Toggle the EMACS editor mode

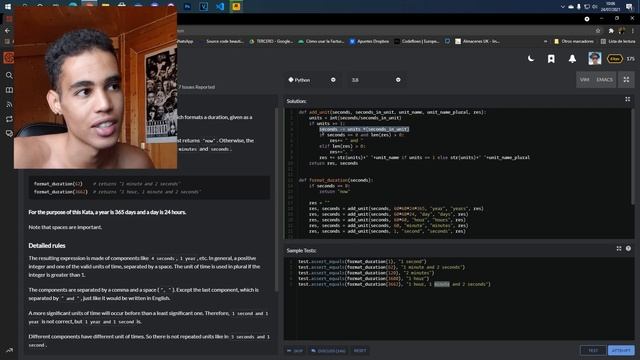[604, 80]
